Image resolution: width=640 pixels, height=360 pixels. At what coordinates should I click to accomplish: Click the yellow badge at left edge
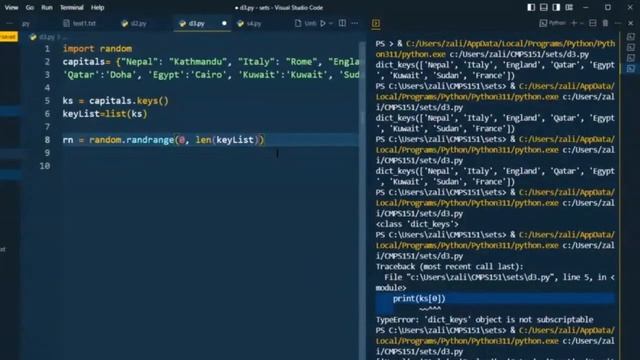(x=9, y=37)
